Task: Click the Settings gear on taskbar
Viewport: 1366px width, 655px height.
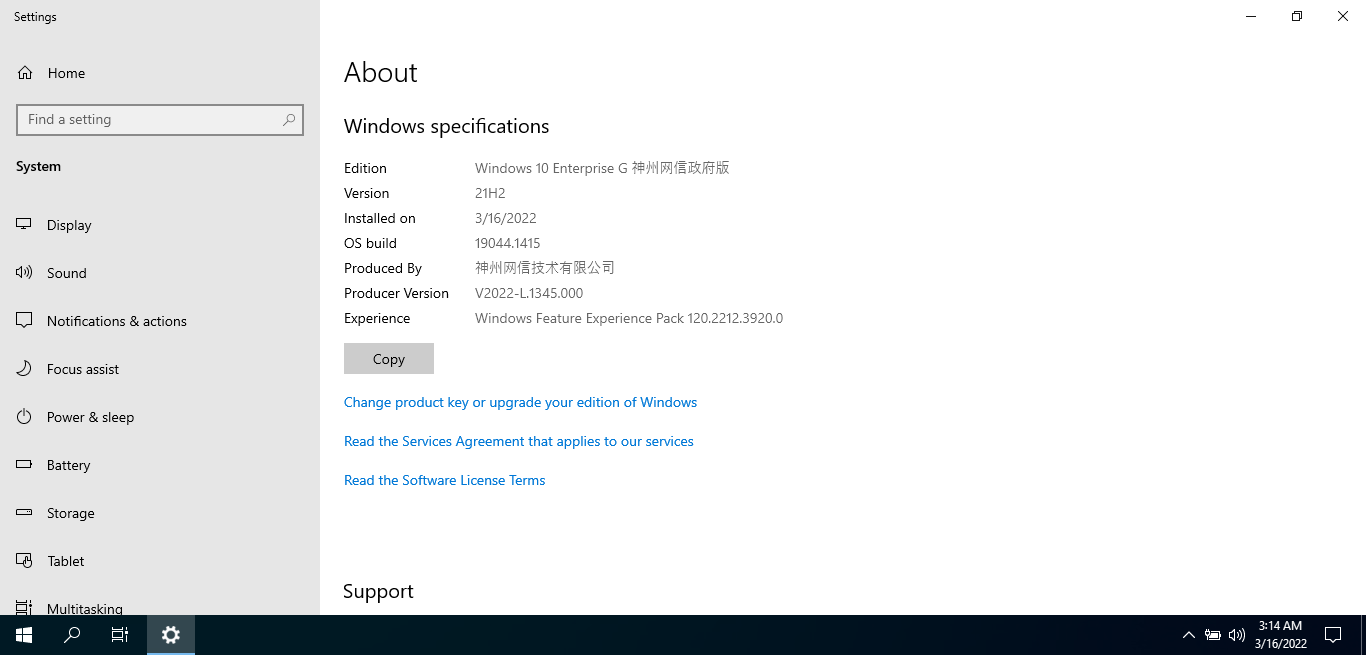Action: [171, 635]
